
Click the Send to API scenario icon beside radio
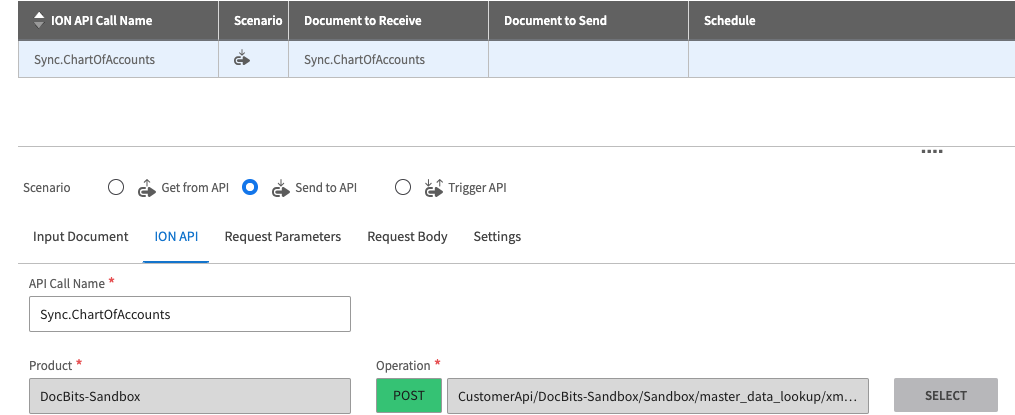pos(280,187)
